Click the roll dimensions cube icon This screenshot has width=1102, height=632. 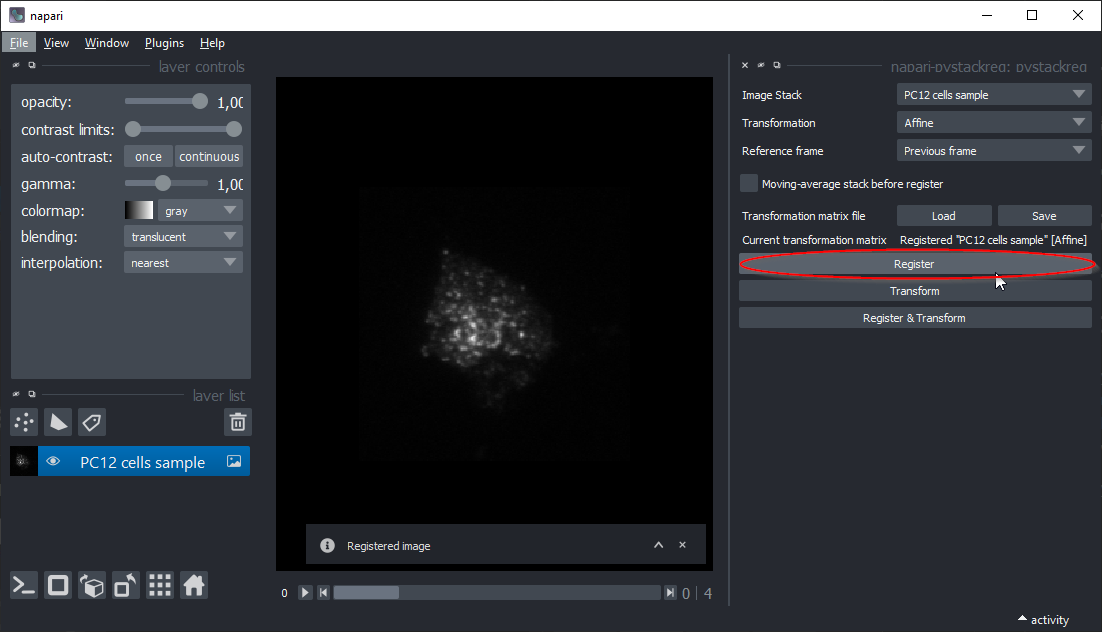click(x=92, y=586)
